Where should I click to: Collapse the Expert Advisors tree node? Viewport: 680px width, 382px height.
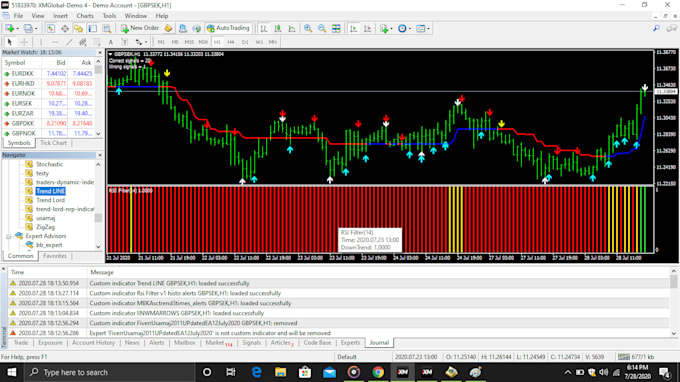9,236
